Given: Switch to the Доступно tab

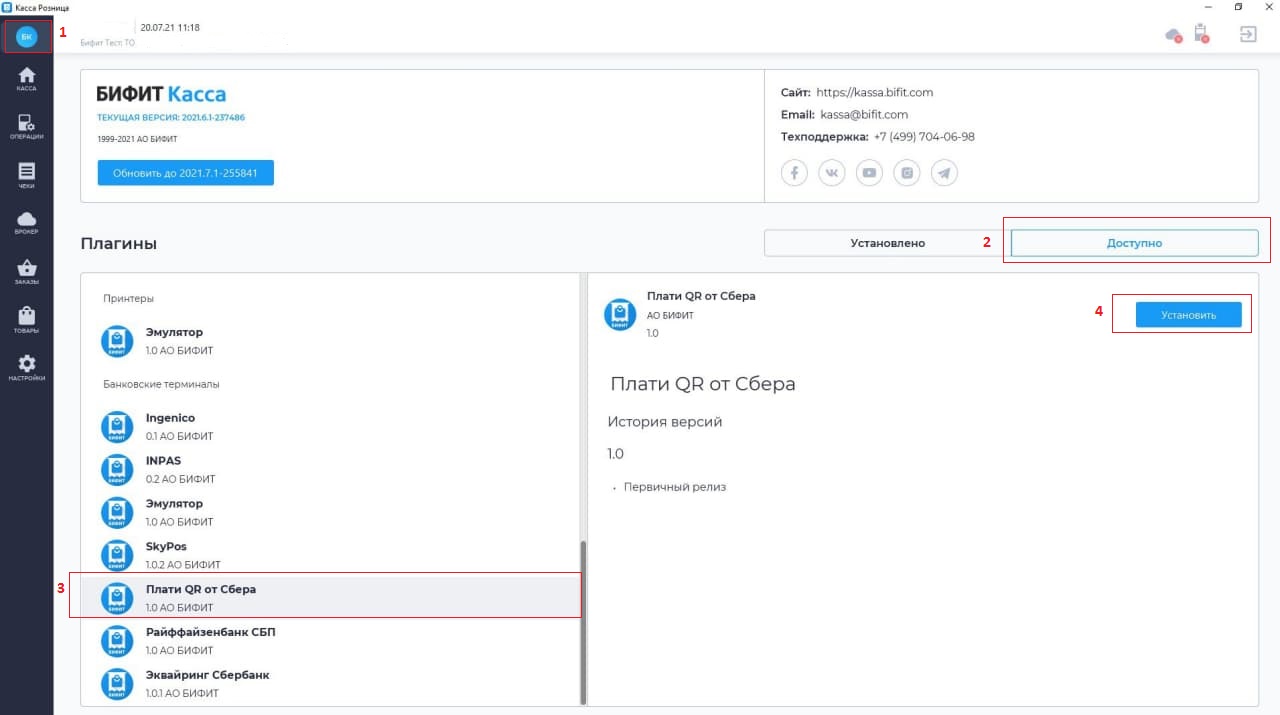Looking at the screenshot, I should click(x=1134, y=243).
